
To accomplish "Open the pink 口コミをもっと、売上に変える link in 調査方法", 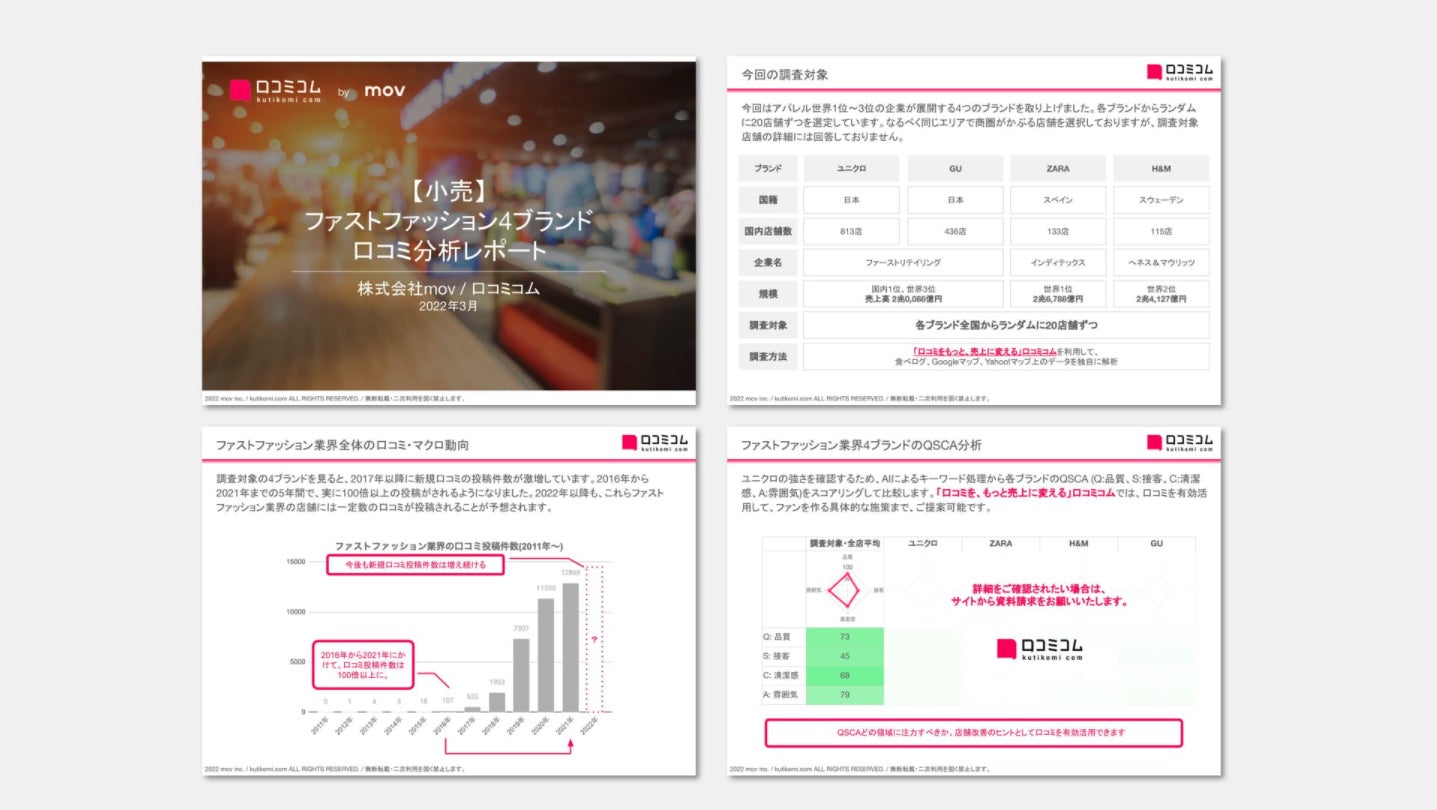I will 984,352.
